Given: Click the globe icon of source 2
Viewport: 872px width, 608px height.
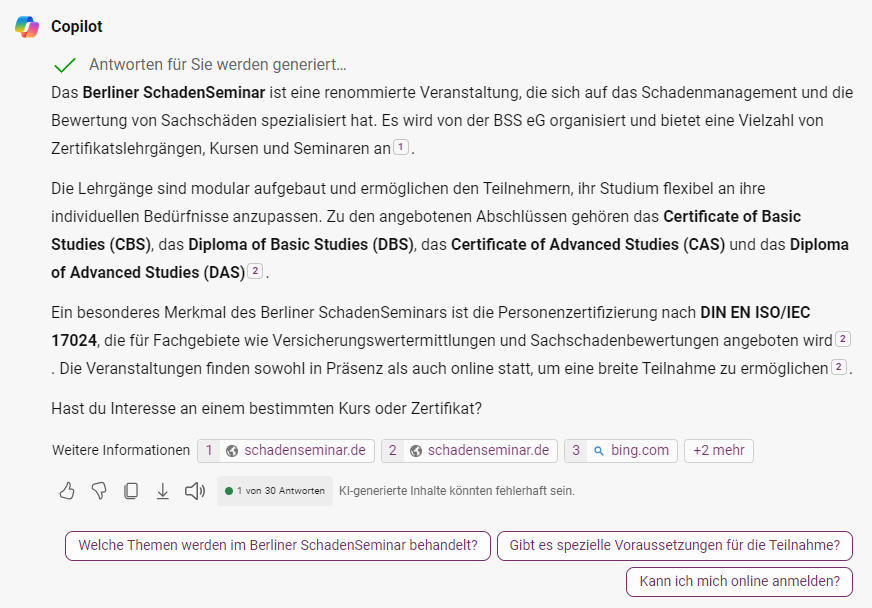Looking at the screenshot, I should pyautogui.click(x=415, y=451).
